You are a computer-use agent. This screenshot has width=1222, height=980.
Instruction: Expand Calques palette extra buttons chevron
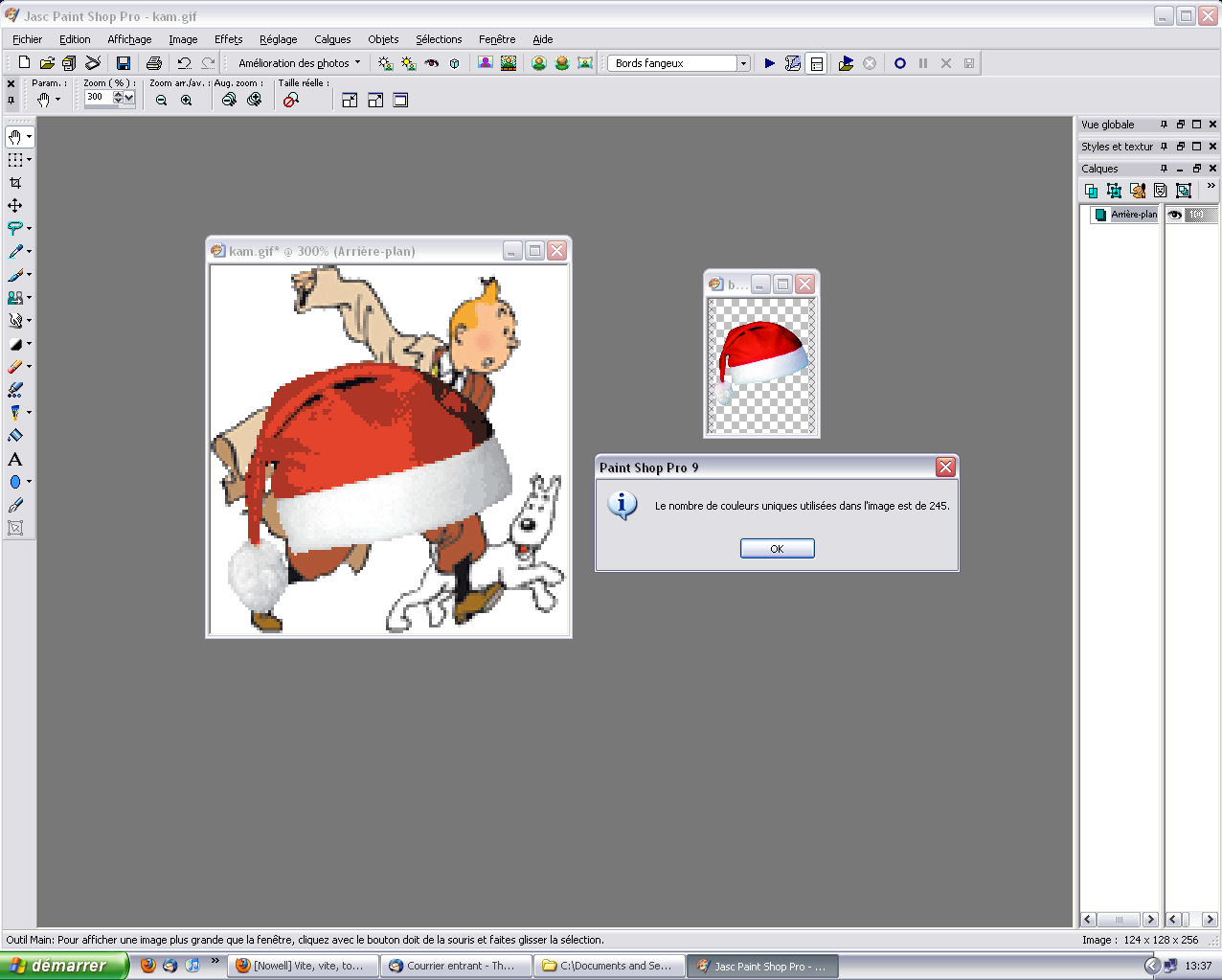1211,186
